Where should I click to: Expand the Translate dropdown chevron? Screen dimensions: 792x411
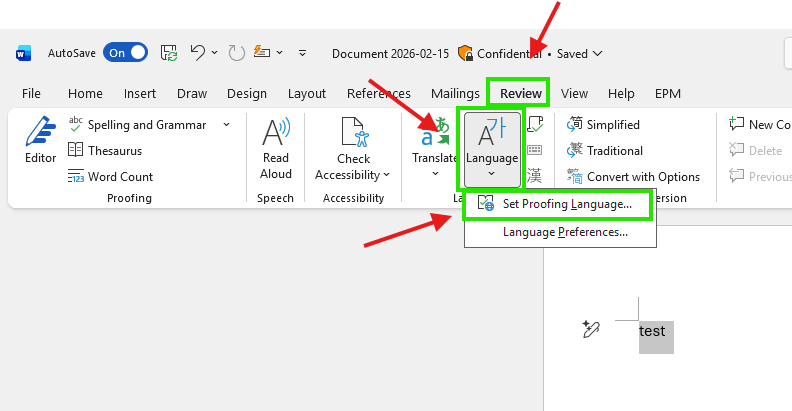[x=435, y=174]
